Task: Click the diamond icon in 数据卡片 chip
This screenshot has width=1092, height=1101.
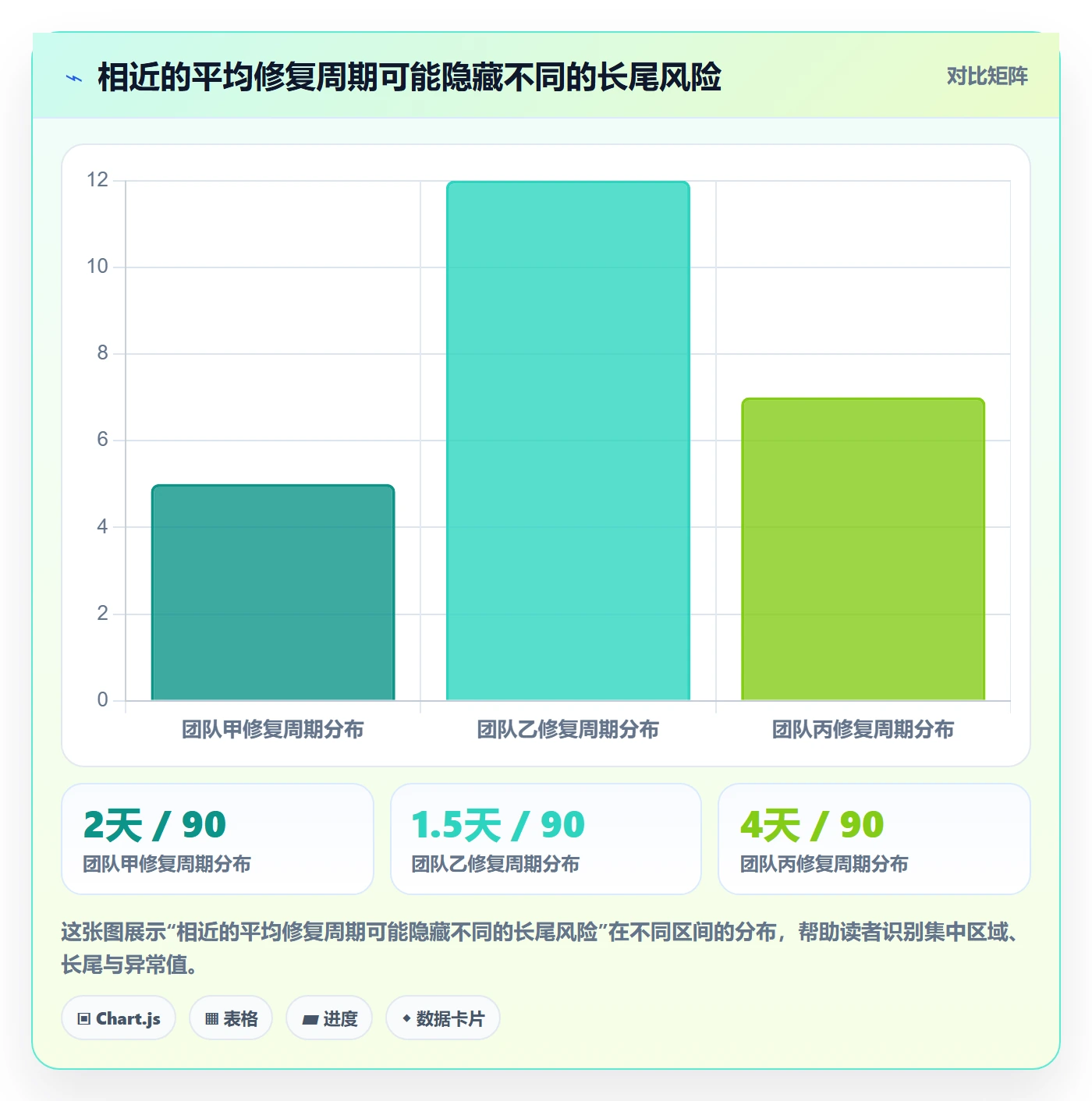Action: point(406,1018)
